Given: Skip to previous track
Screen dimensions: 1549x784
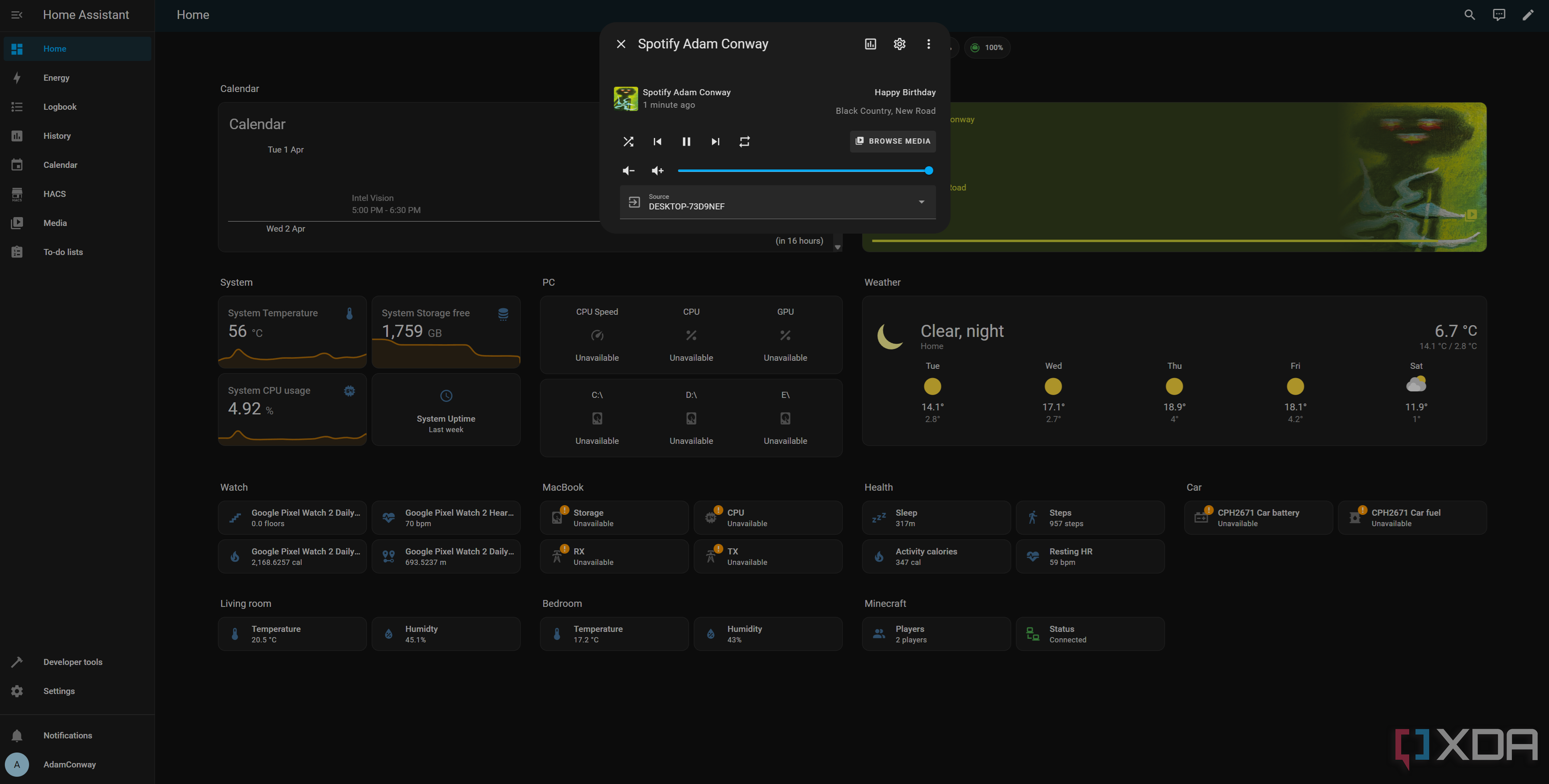Looking at the screenshot, I should point(657,141).
